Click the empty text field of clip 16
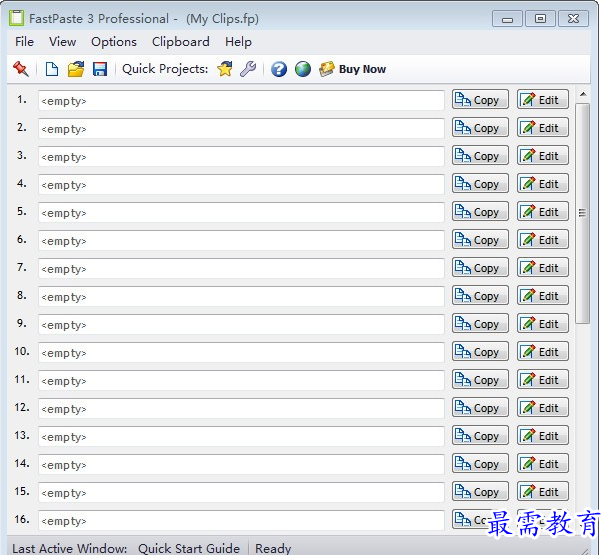 click(x=241, y=520)
